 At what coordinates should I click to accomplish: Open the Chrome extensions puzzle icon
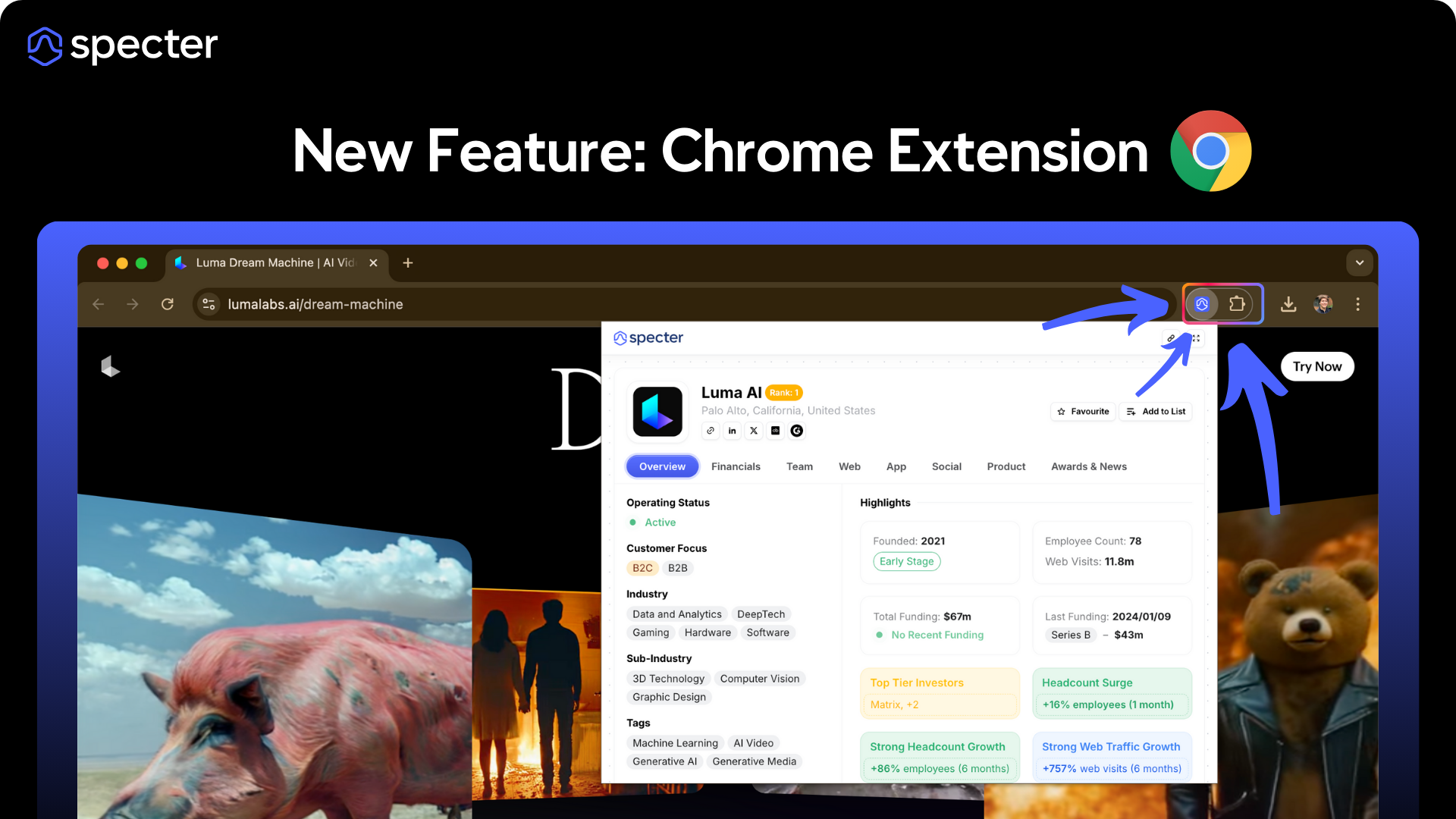pyautogui.click(x=1237, y=304)
